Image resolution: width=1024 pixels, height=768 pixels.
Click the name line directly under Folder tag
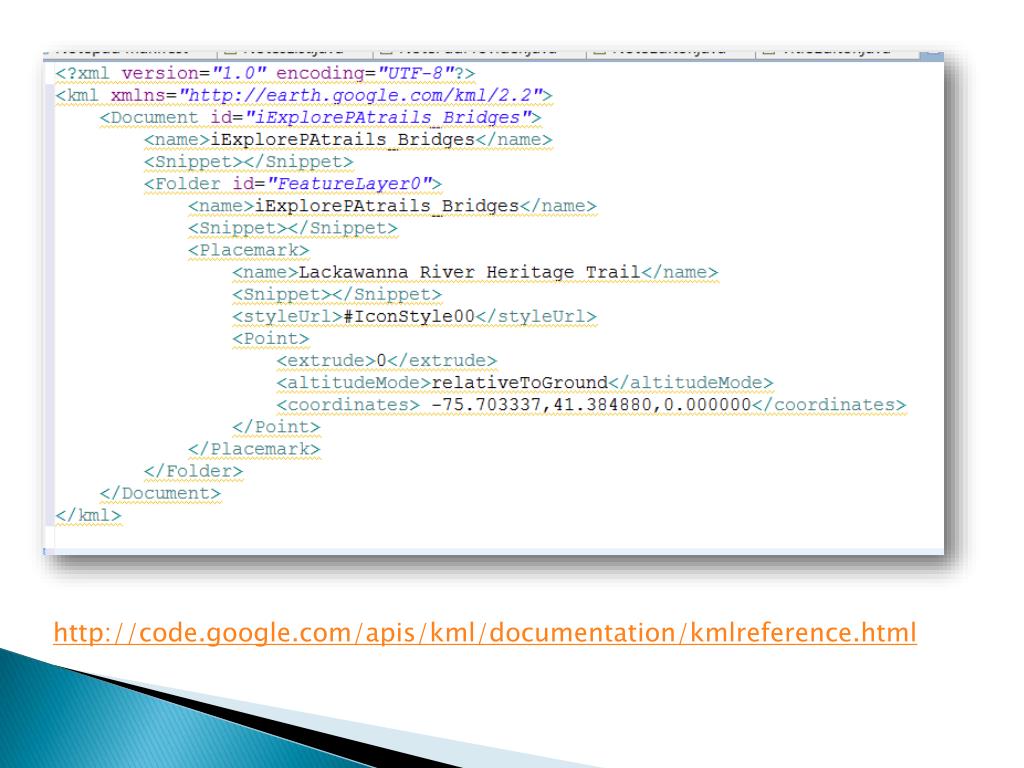392,206
